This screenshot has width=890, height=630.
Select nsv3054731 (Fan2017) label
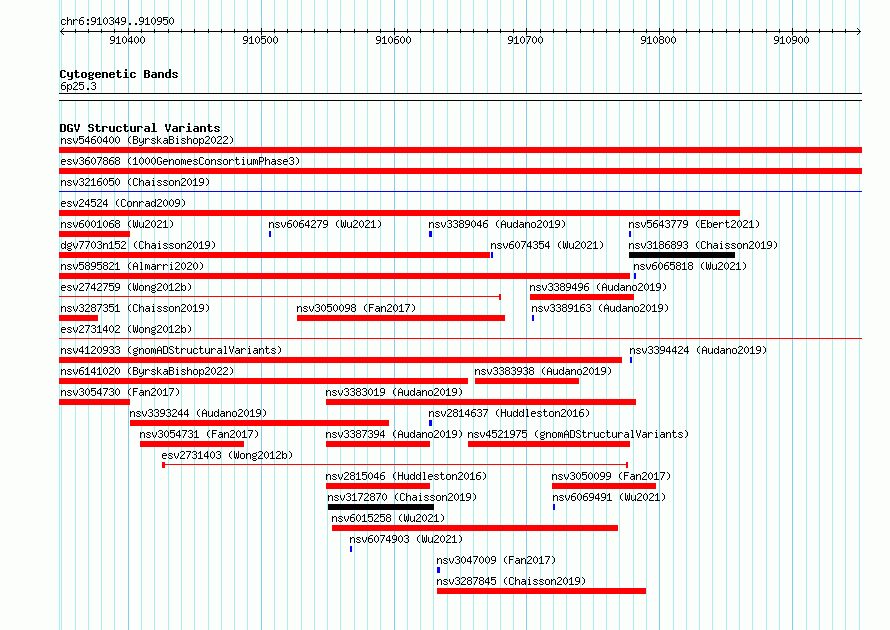[199, 434]
